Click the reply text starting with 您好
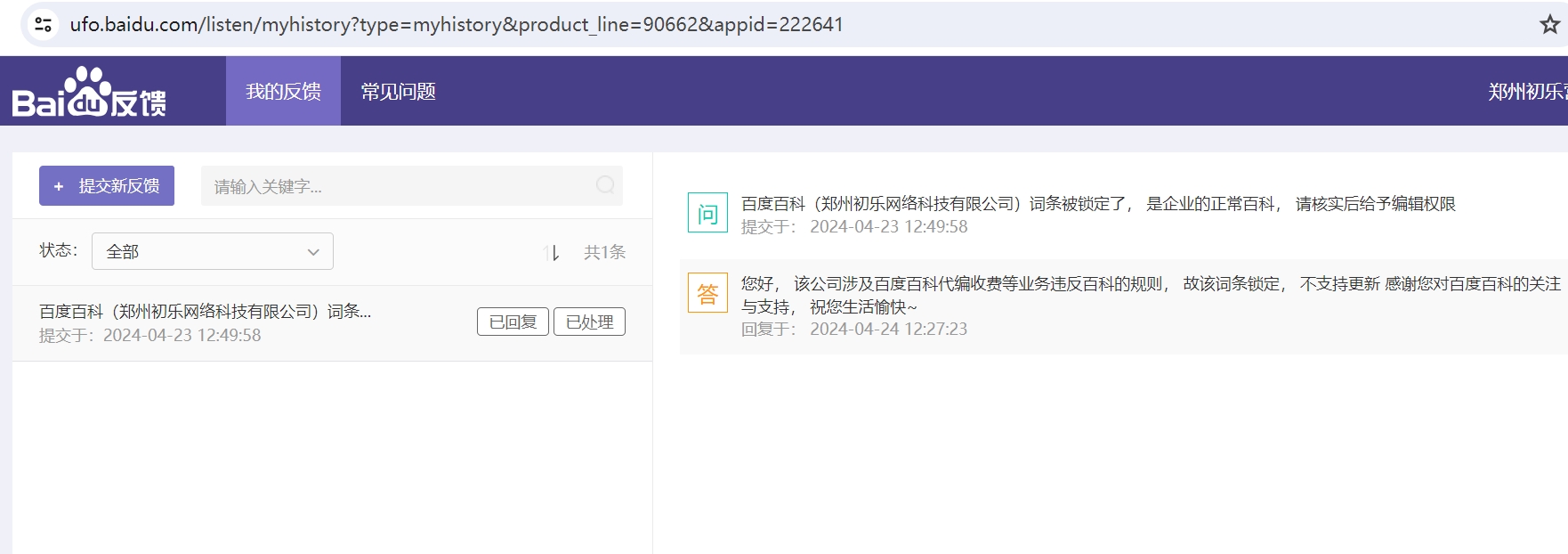Image resolution: width=1568 pixels, height=554 pixels. [x=1151, y=295]
